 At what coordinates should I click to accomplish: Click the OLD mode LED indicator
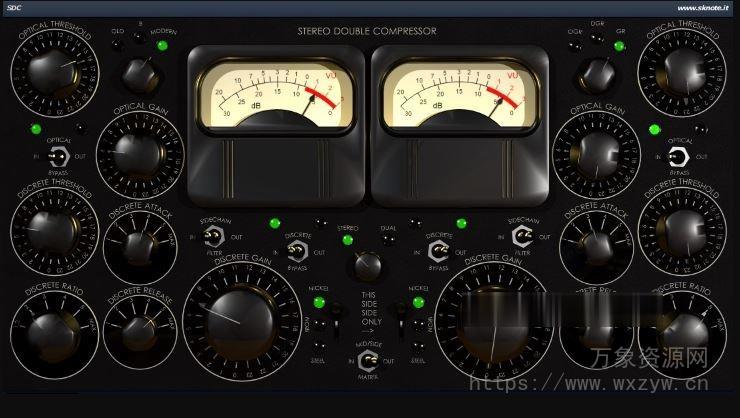tap(117, 45)
